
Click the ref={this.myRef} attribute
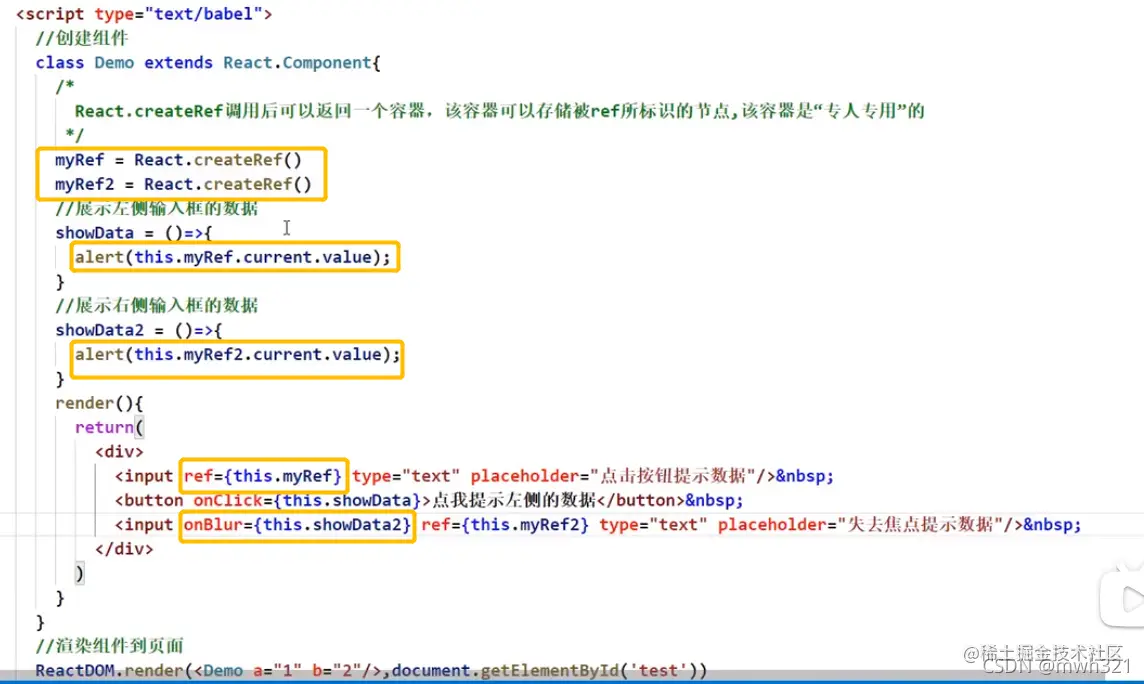coord(263,476)
